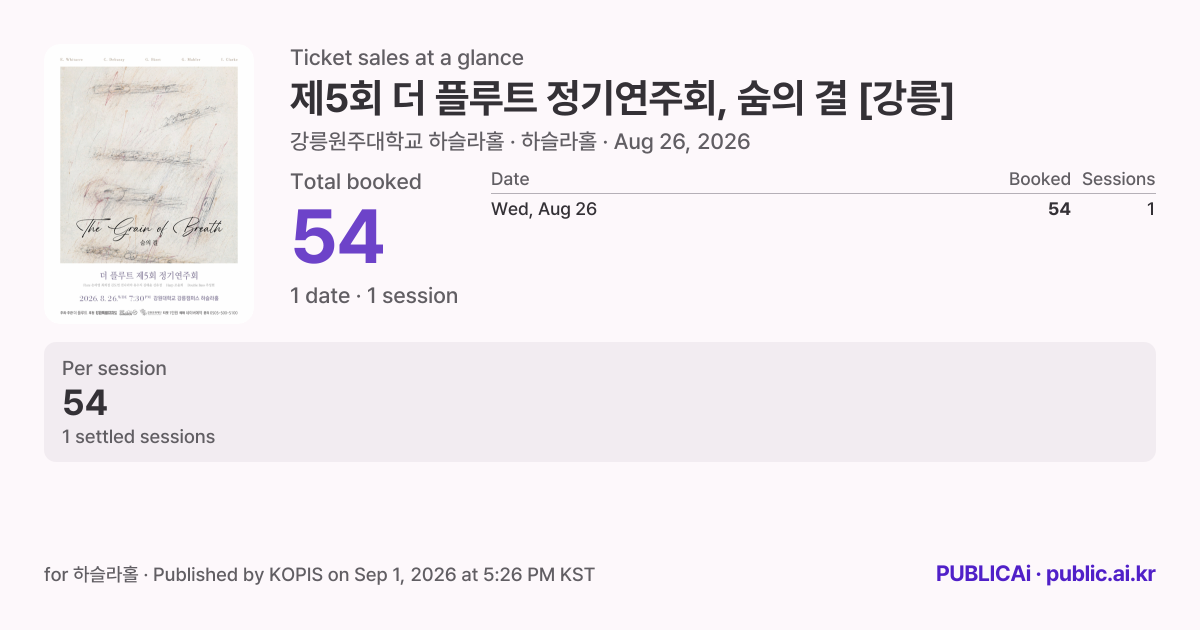Click the Date column header
The height and width of the screenshot is (630, 1200).
(510, 179)
